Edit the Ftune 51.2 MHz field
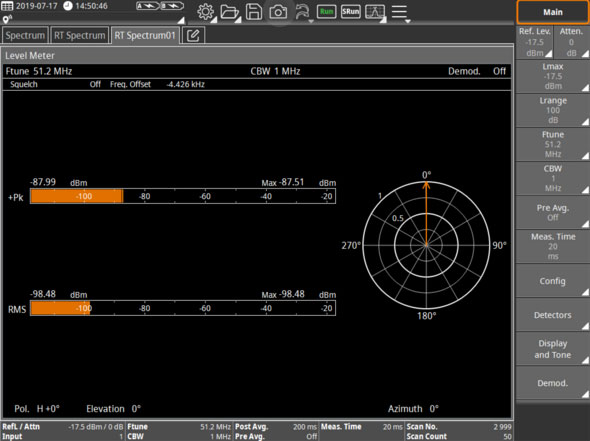 (x=552, y=144)
